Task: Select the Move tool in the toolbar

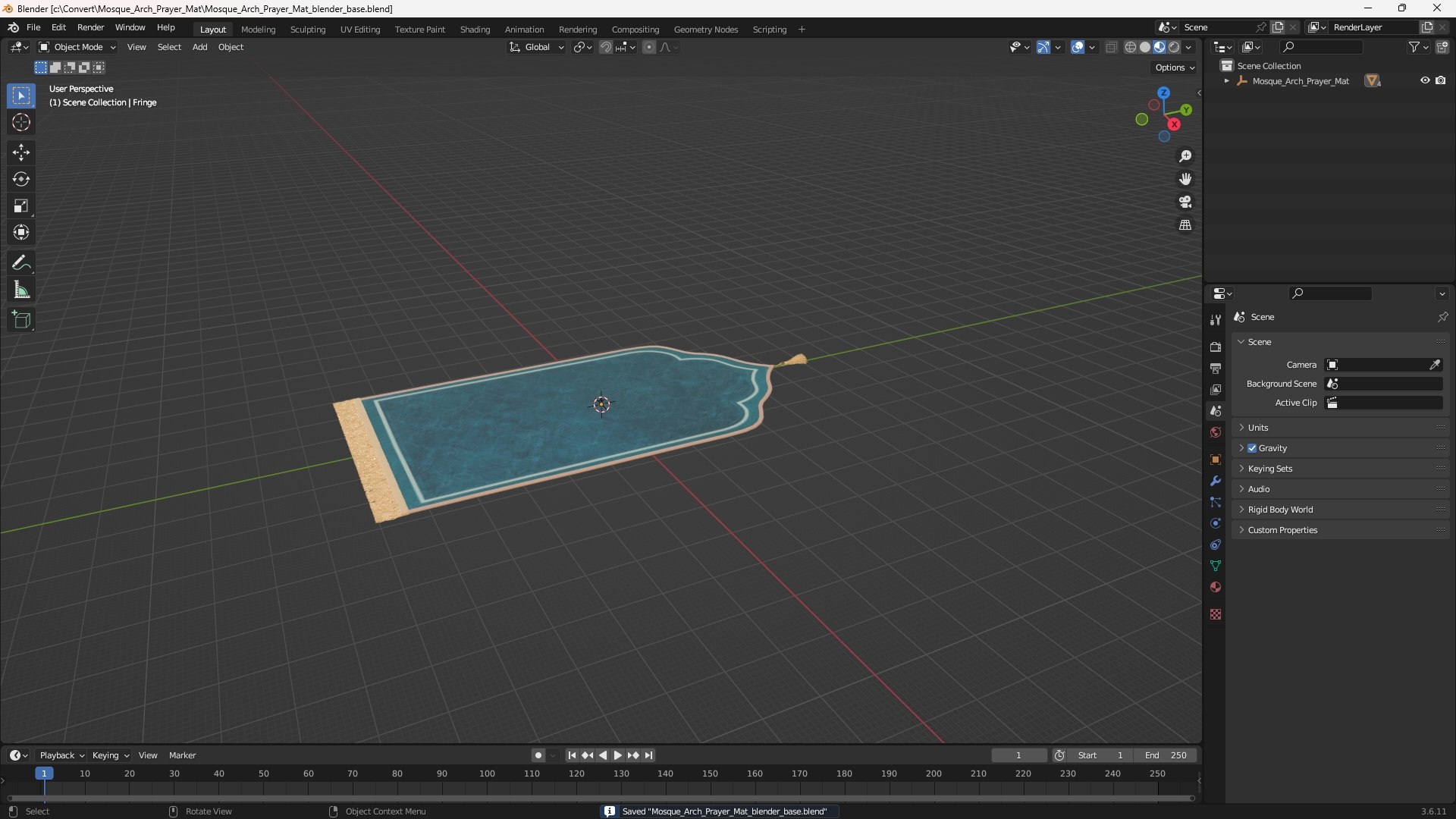Action: [21, 152]
